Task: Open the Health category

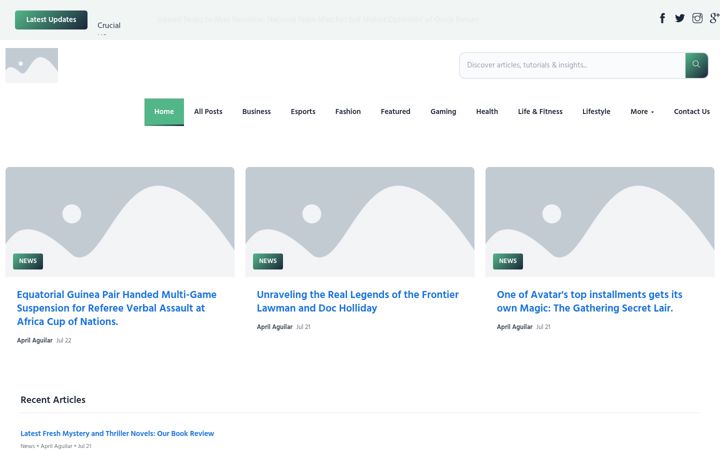Action: point(487,112)
